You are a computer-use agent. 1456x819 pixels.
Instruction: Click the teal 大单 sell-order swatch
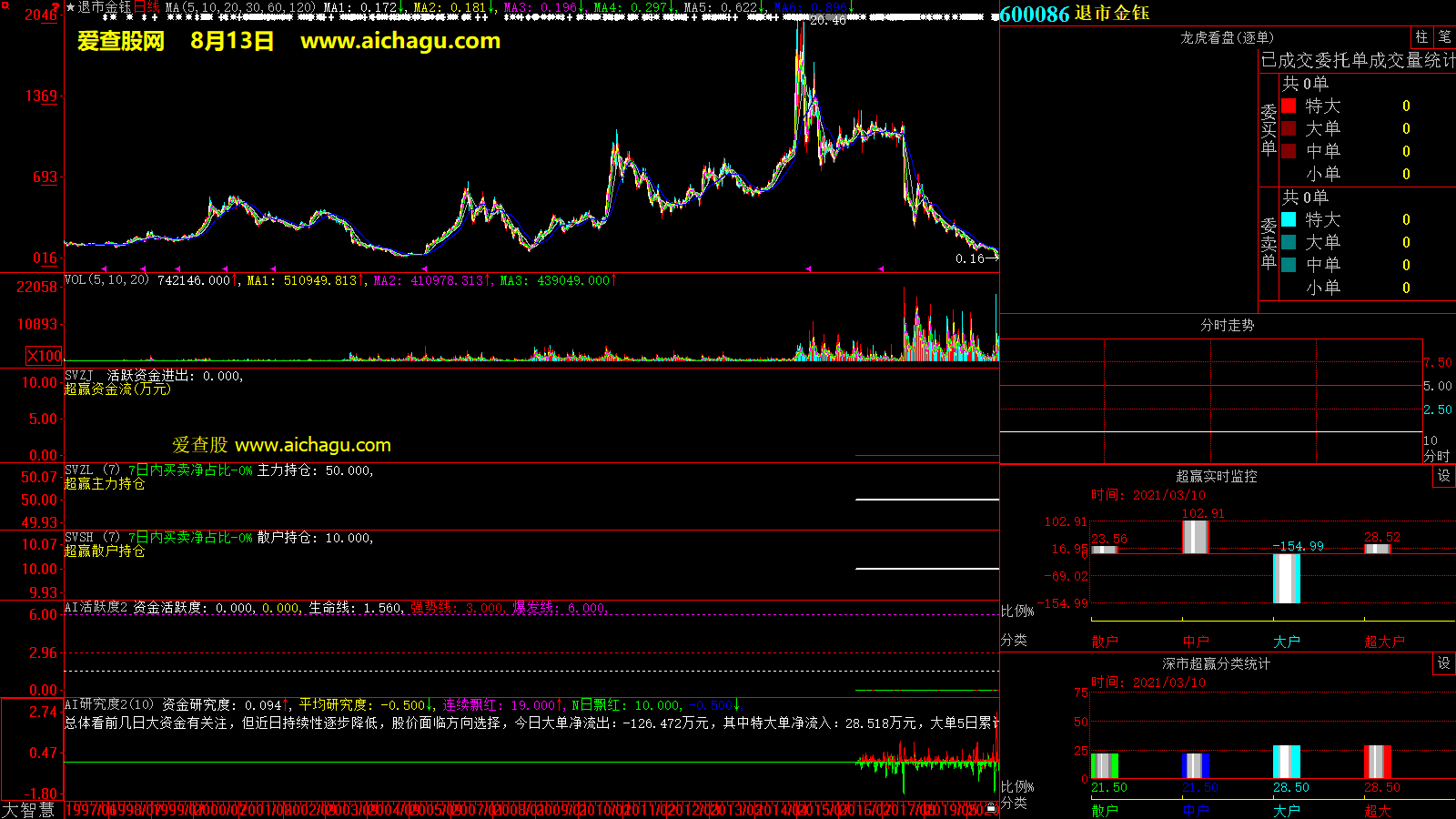coord(1289,242)
